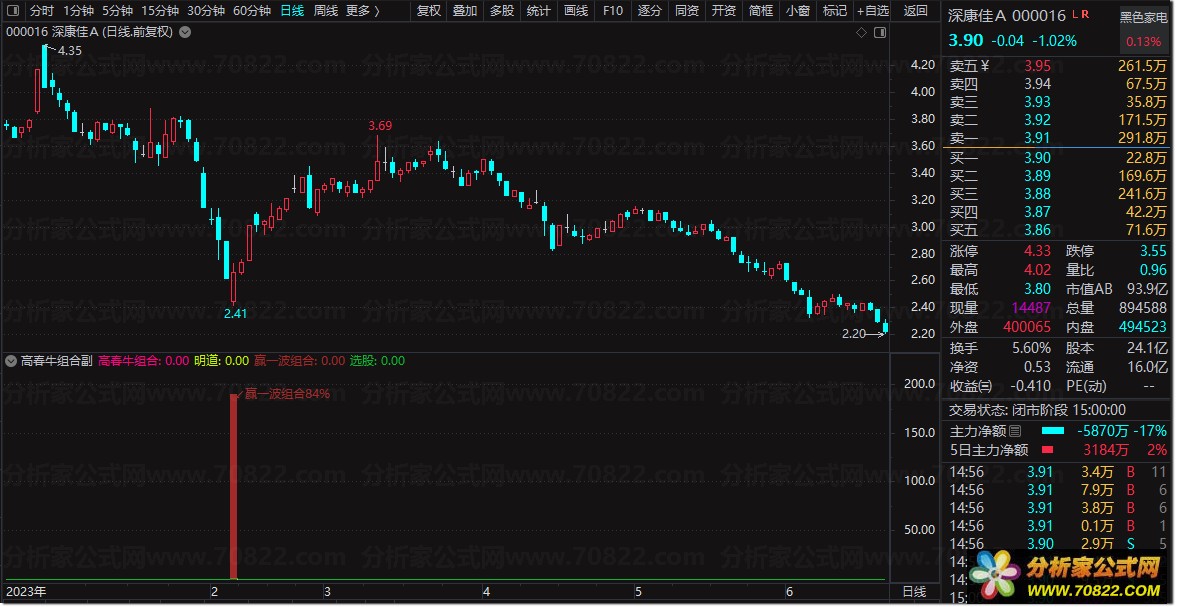Select the 周线 weekly period

326,11
